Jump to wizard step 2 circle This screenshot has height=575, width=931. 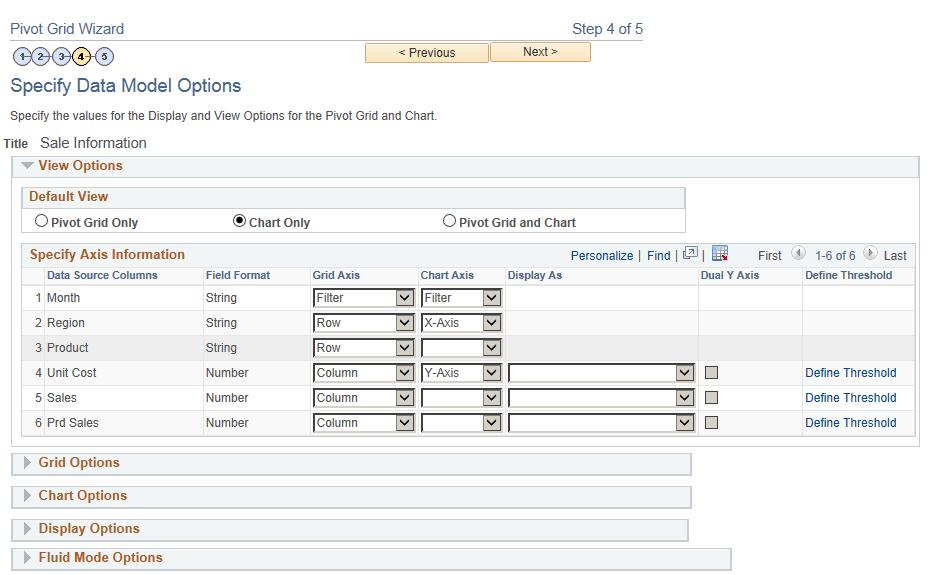coord(41,56)
